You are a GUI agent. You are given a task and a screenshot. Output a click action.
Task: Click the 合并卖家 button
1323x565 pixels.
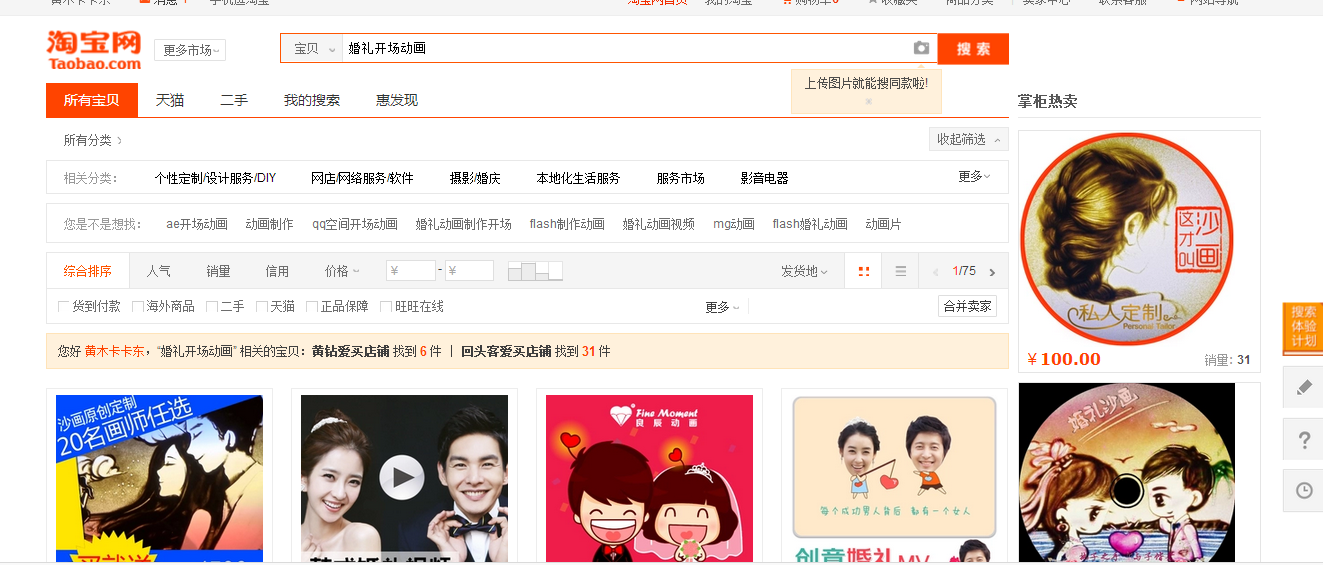pos(967,307)
